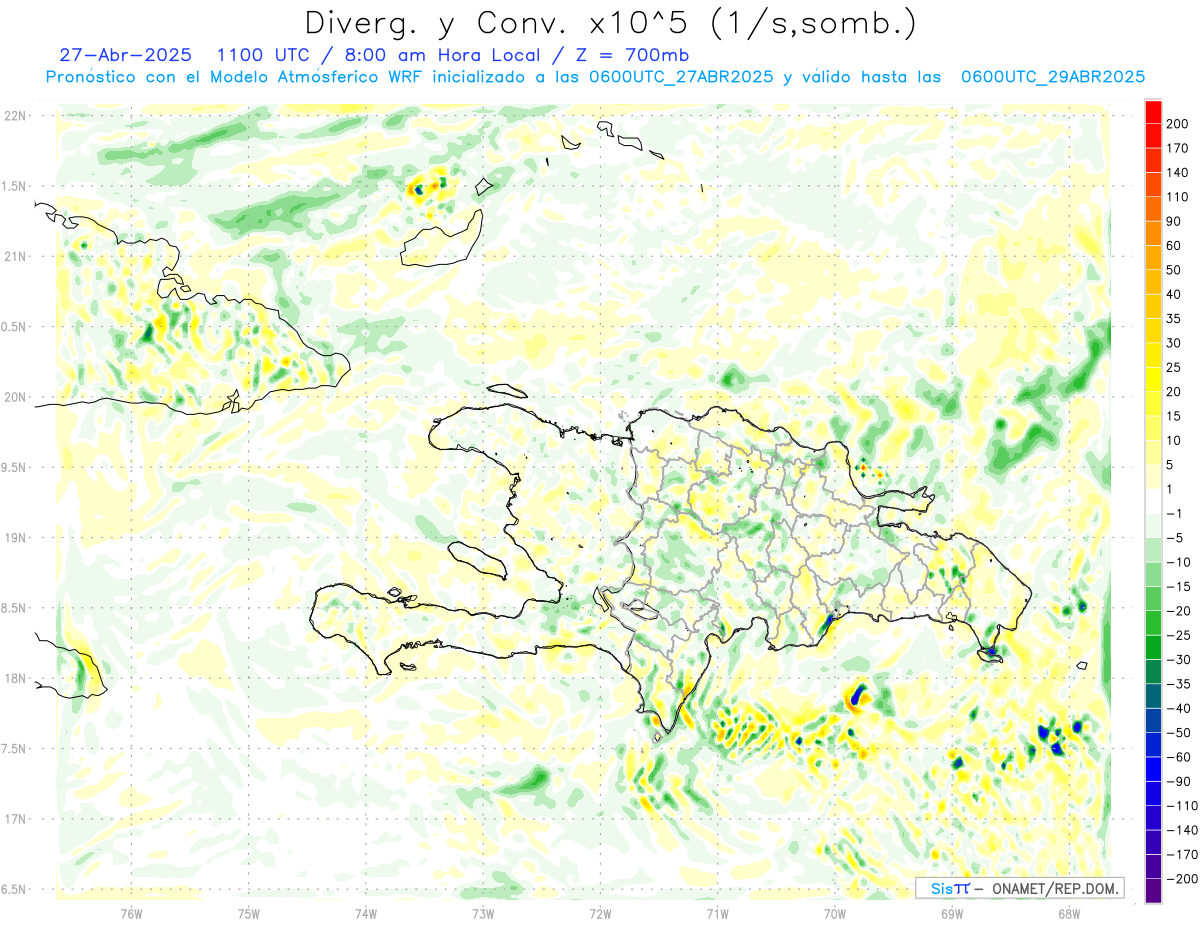Click the '-200' colorbar label
Viewport: 1200px width, 927px height.
[1180, 879]
